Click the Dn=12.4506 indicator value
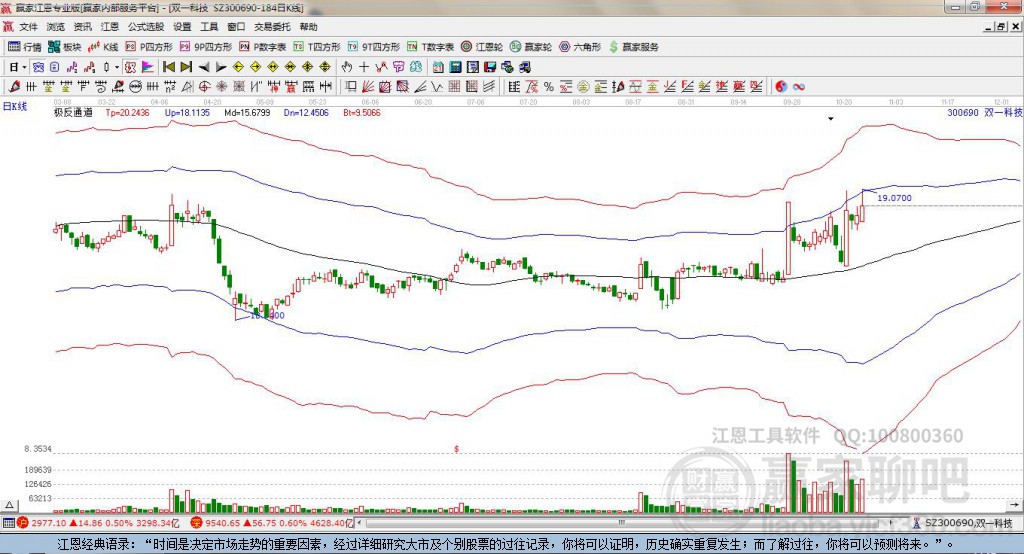Viewport: 1024px width, 554px height. pyautogui.click(x=306, y=112)
